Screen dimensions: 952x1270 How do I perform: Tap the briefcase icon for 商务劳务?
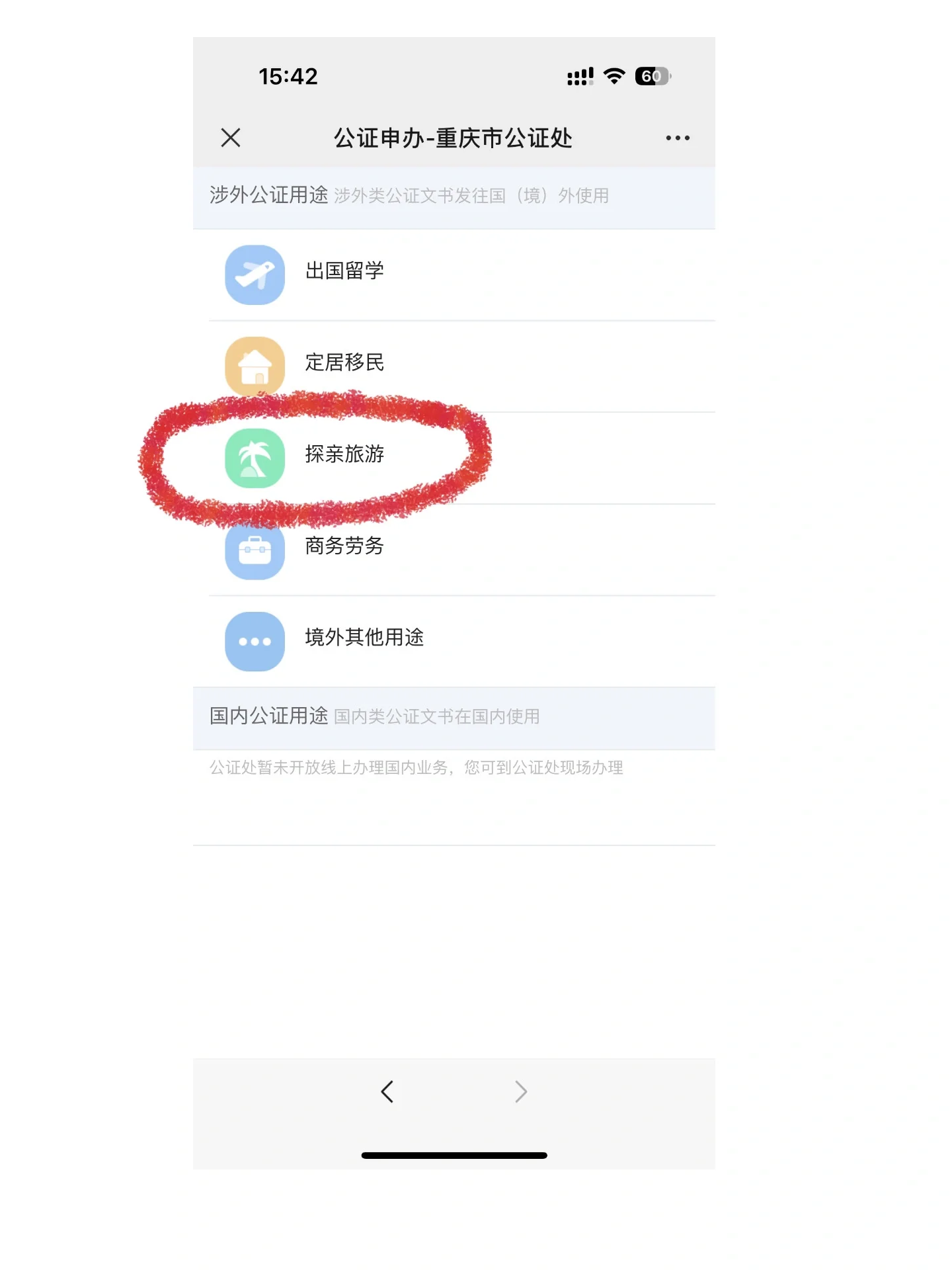coord(255,550)
